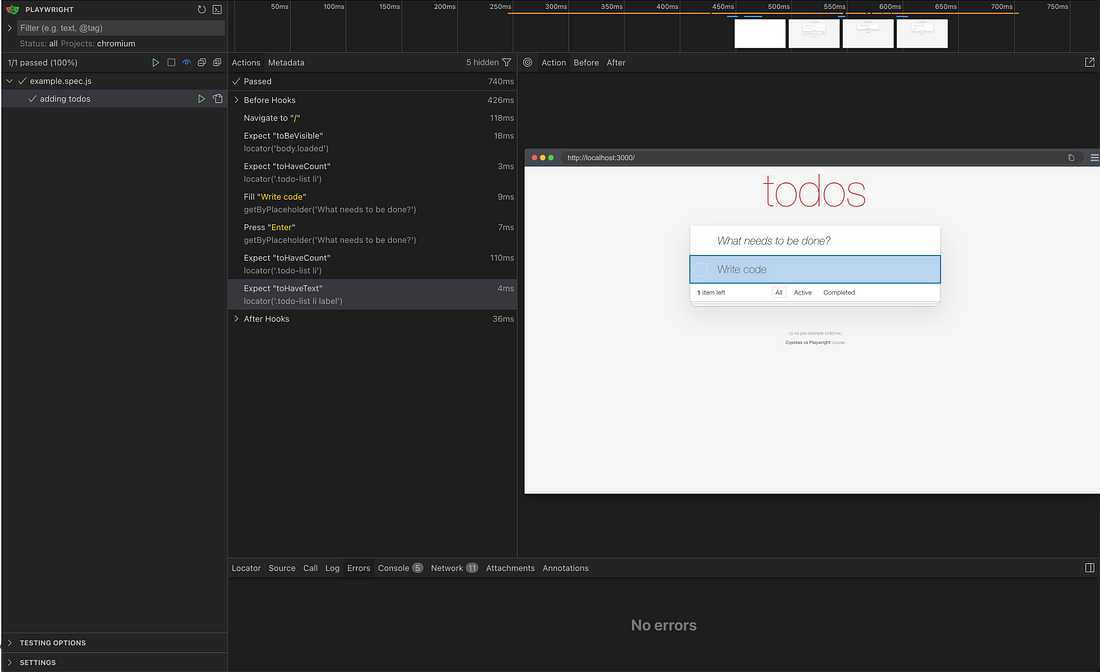Click the 500ms mark on the timeline
This screenshot has height=672, width=1100.
click(x=778, y=6)
